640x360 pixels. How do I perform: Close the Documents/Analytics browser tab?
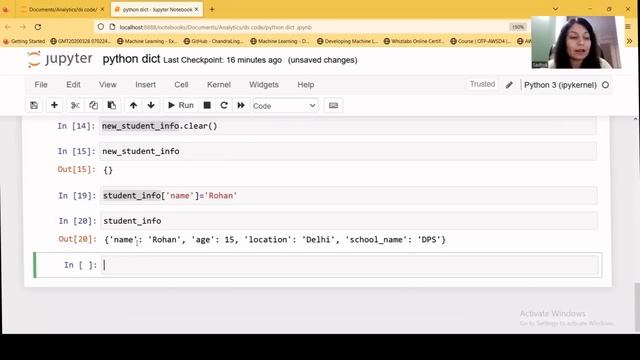(x=102, y=9)
